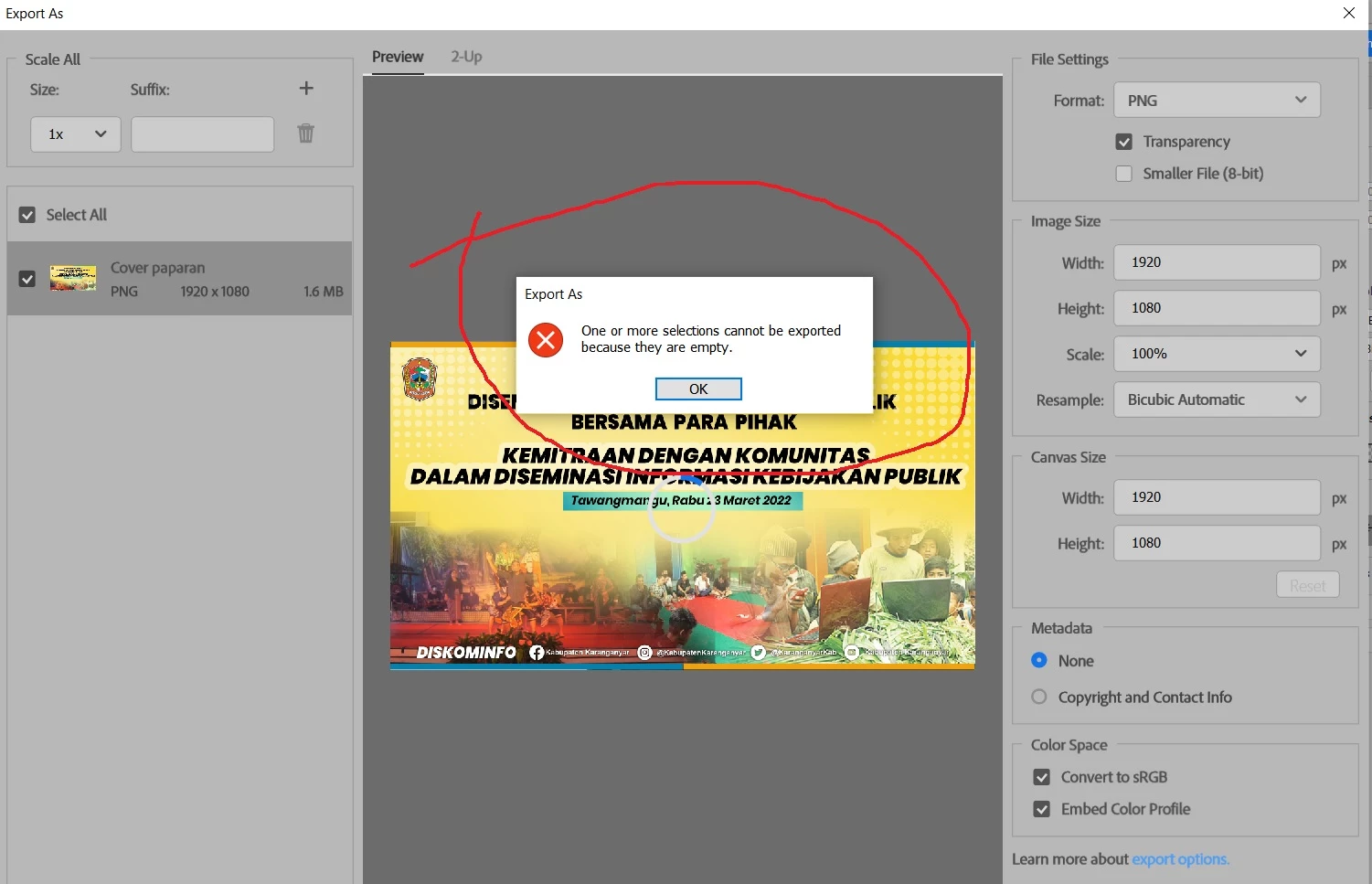Image resolution: width=1372 pixels, height=884 pixels.
Task: Add a new scale size with plus icon
Action: (x=306, y=89)
